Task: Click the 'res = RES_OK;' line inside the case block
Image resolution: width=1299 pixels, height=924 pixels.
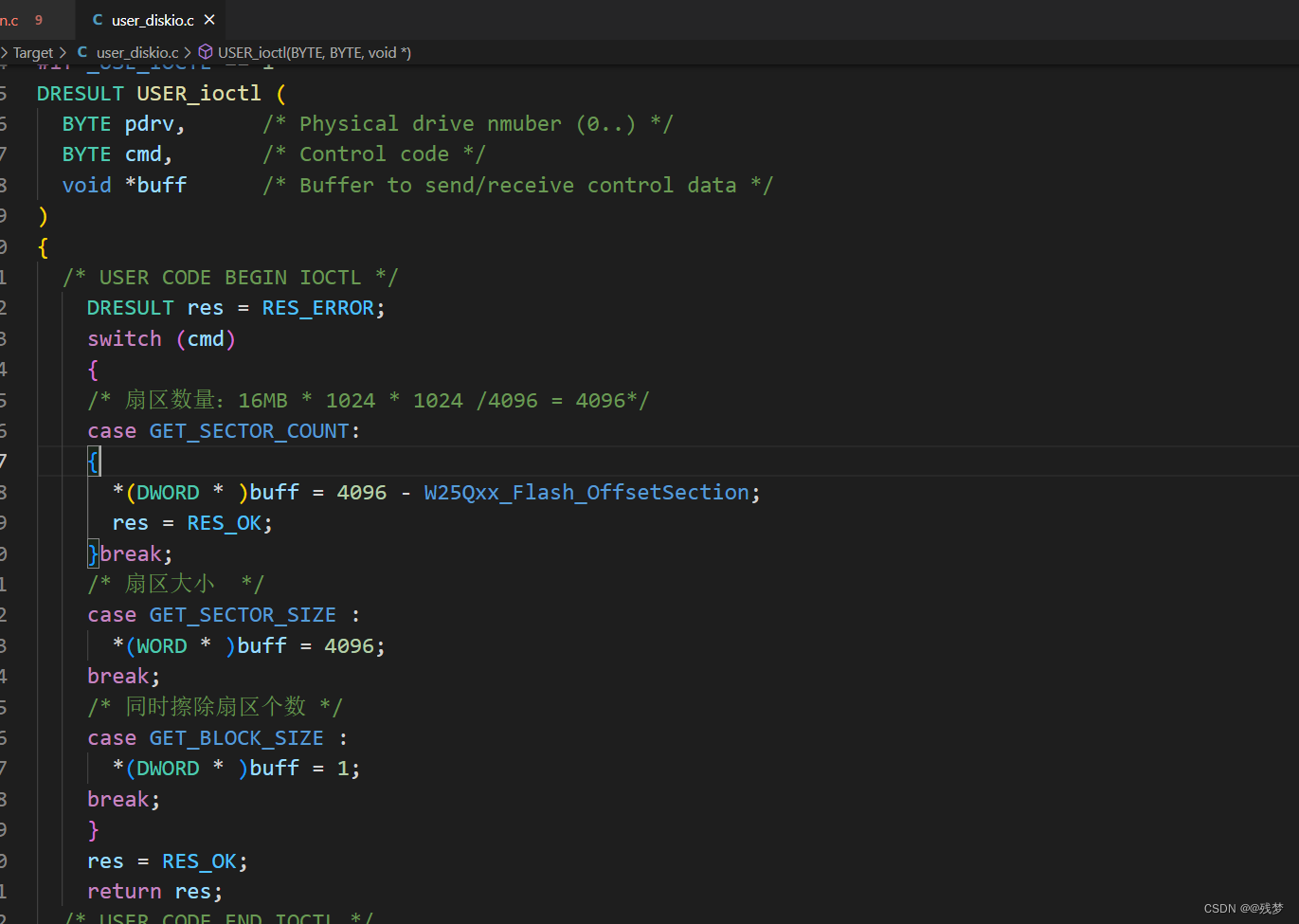Action: [192, 523]
